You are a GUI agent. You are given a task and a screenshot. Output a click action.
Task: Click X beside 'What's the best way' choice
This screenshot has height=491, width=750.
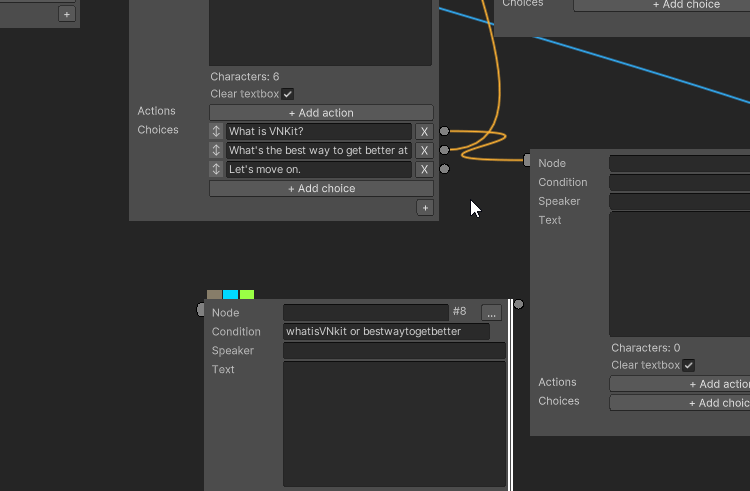click(424, 151)
